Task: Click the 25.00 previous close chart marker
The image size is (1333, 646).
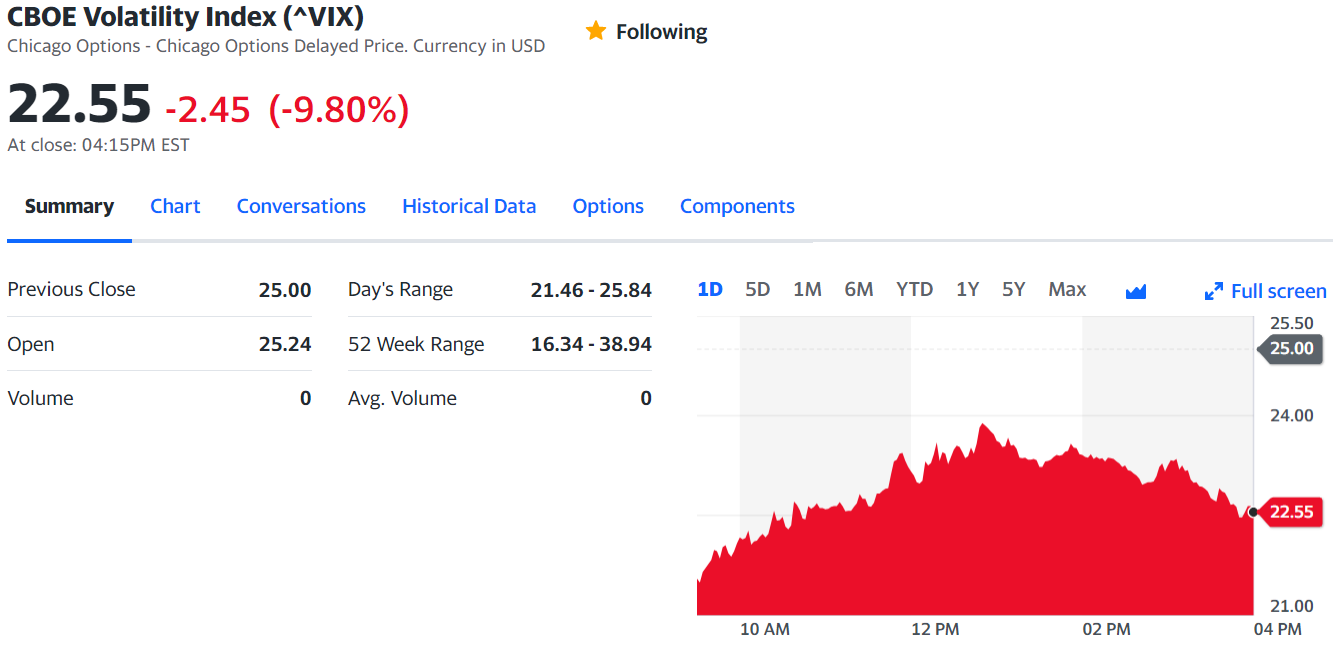Action: [1290, 348]
